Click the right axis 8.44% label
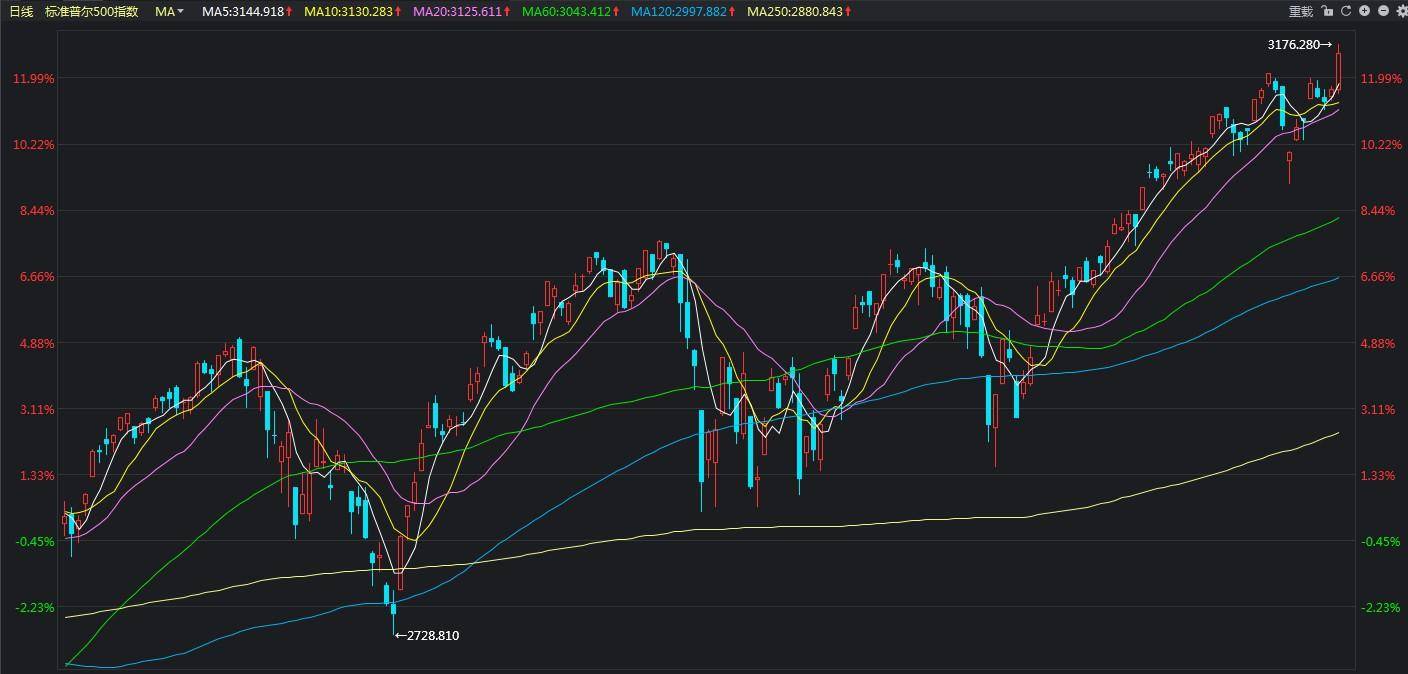Screen dimensions: 1408x674 click(1378, 210)
